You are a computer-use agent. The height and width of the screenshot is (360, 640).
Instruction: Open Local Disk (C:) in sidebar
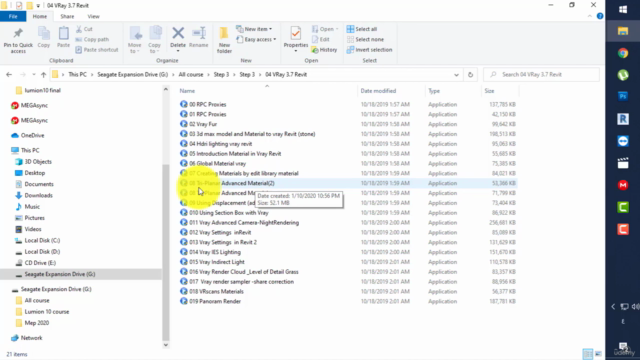(42, 240)
